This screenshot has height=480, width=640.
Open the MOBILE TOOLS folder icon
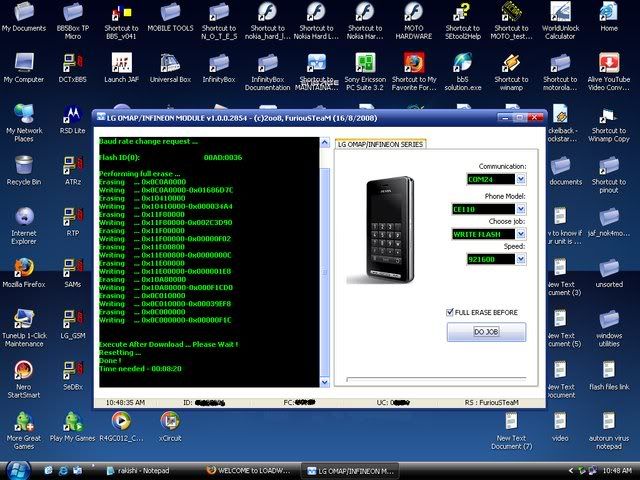tap(170, 17)
